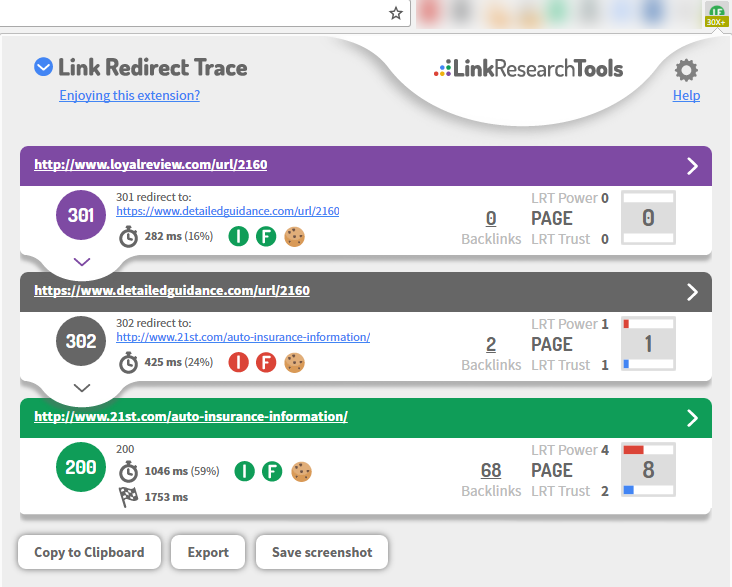Click the LRT score box showing 8
The width and height of the screenshot is (732, 587).
point(648,470)
